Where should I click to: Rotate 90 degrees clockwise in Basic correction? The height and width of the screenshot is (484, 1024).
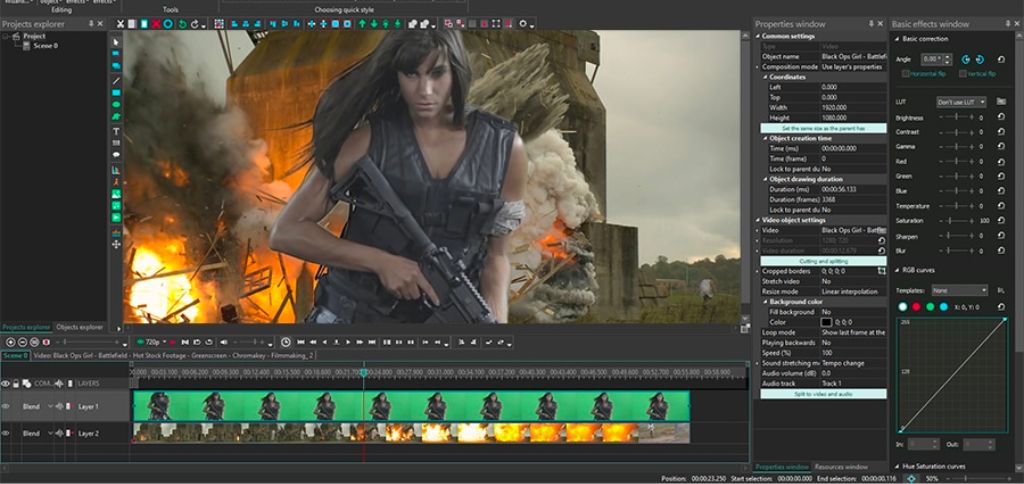[979, 59]
